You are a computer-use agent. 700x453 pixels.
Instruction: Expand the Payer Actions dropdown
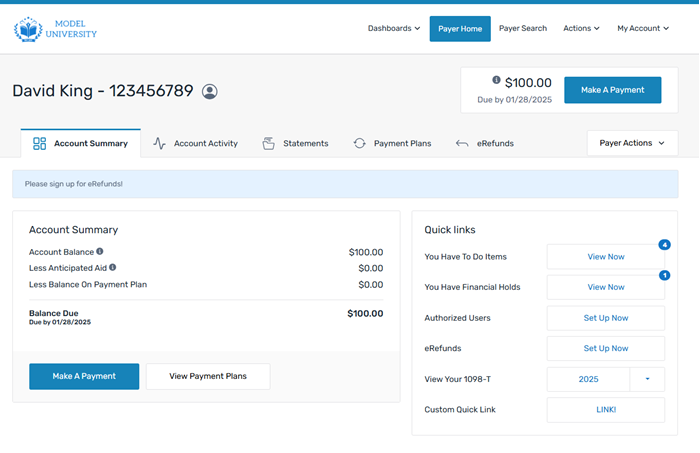[632, 143]
